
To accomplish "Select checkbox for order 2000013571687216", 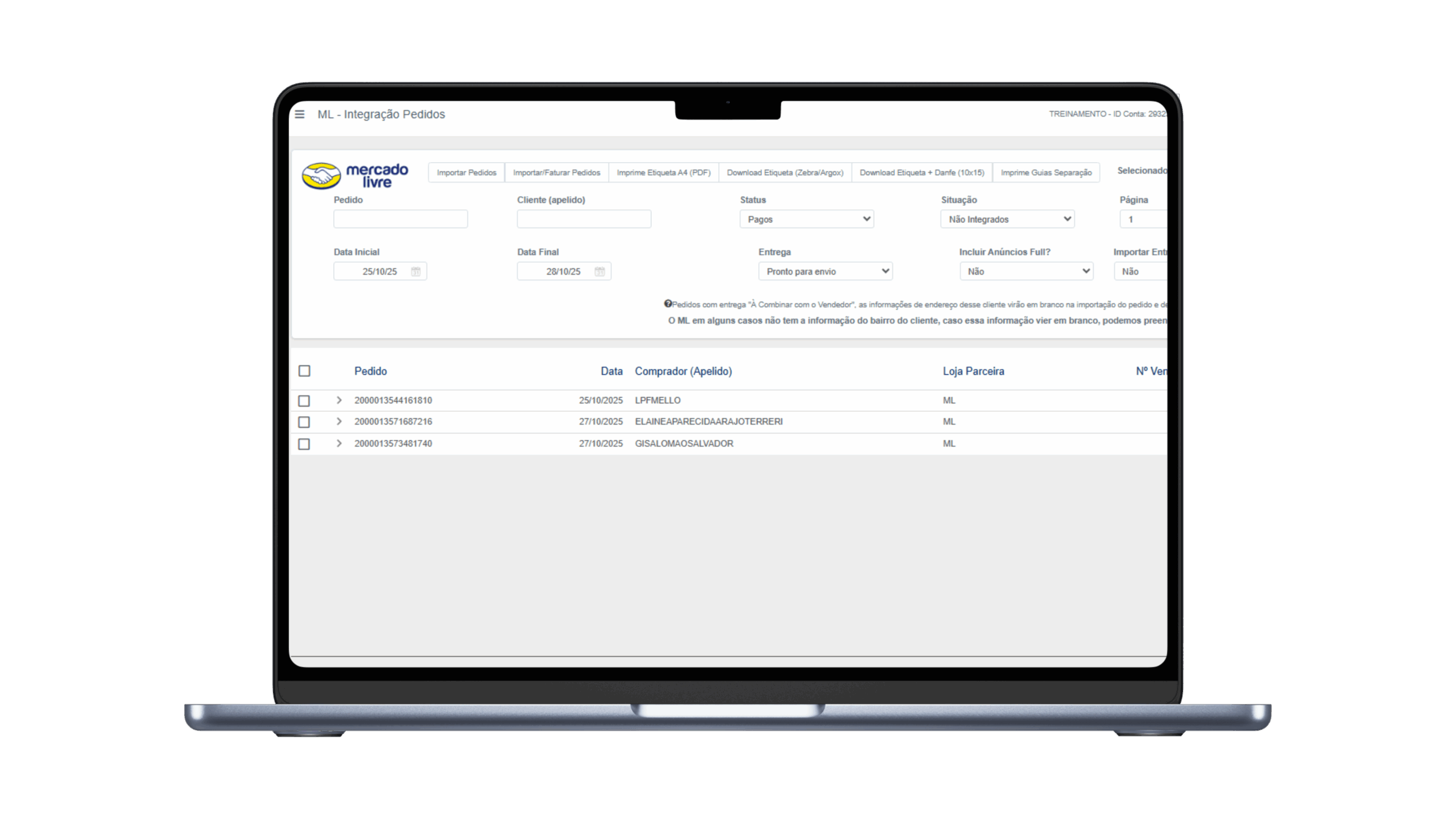I will [304, 422].
